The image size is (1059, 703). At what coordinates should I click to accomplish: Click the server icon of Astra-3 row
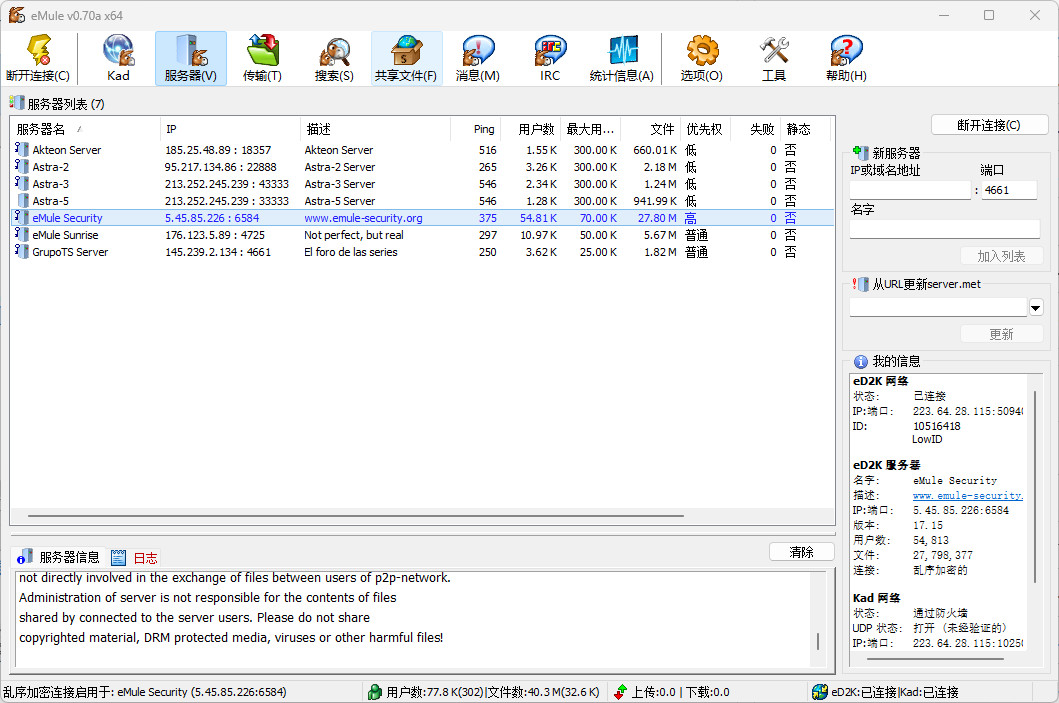coord(22,183)
